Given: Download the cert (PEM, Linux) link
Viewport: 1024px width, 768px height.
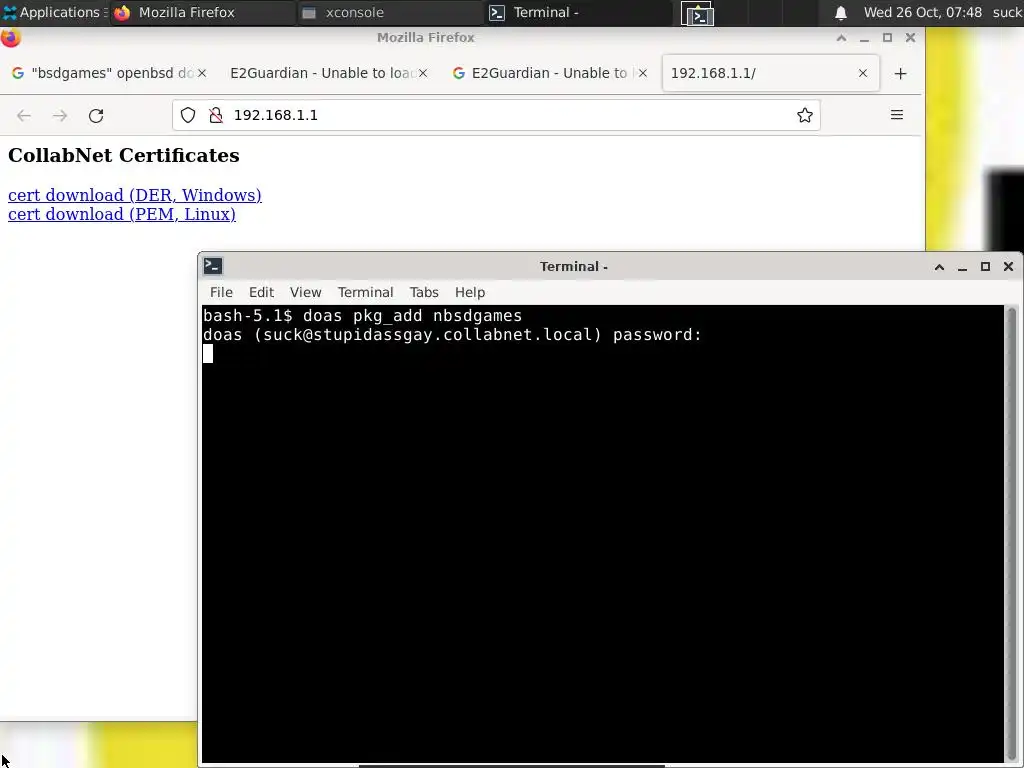Looking at the screenshot, I should 121,214.
